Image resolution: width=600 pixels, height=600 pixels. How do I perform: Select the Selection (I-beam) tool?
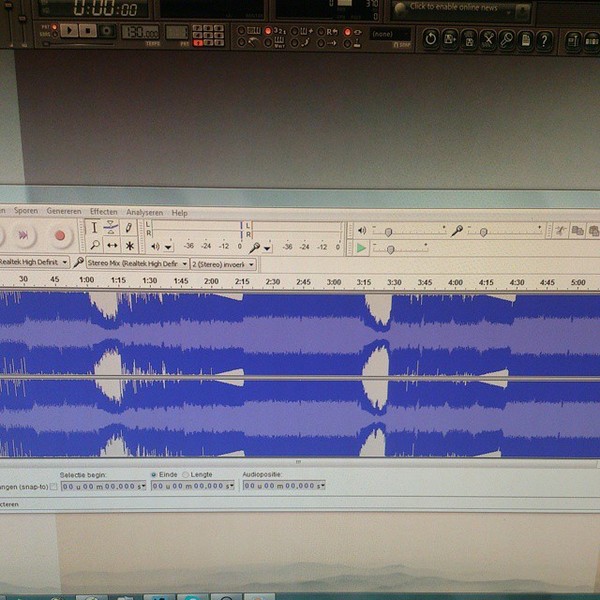[x=94, y=228]
